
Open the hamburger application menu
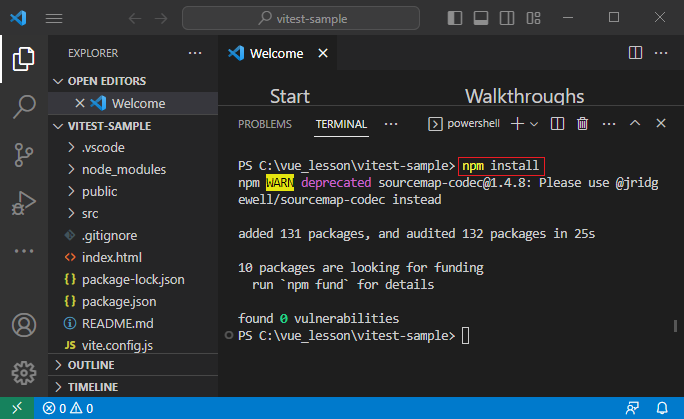(54, 18)
